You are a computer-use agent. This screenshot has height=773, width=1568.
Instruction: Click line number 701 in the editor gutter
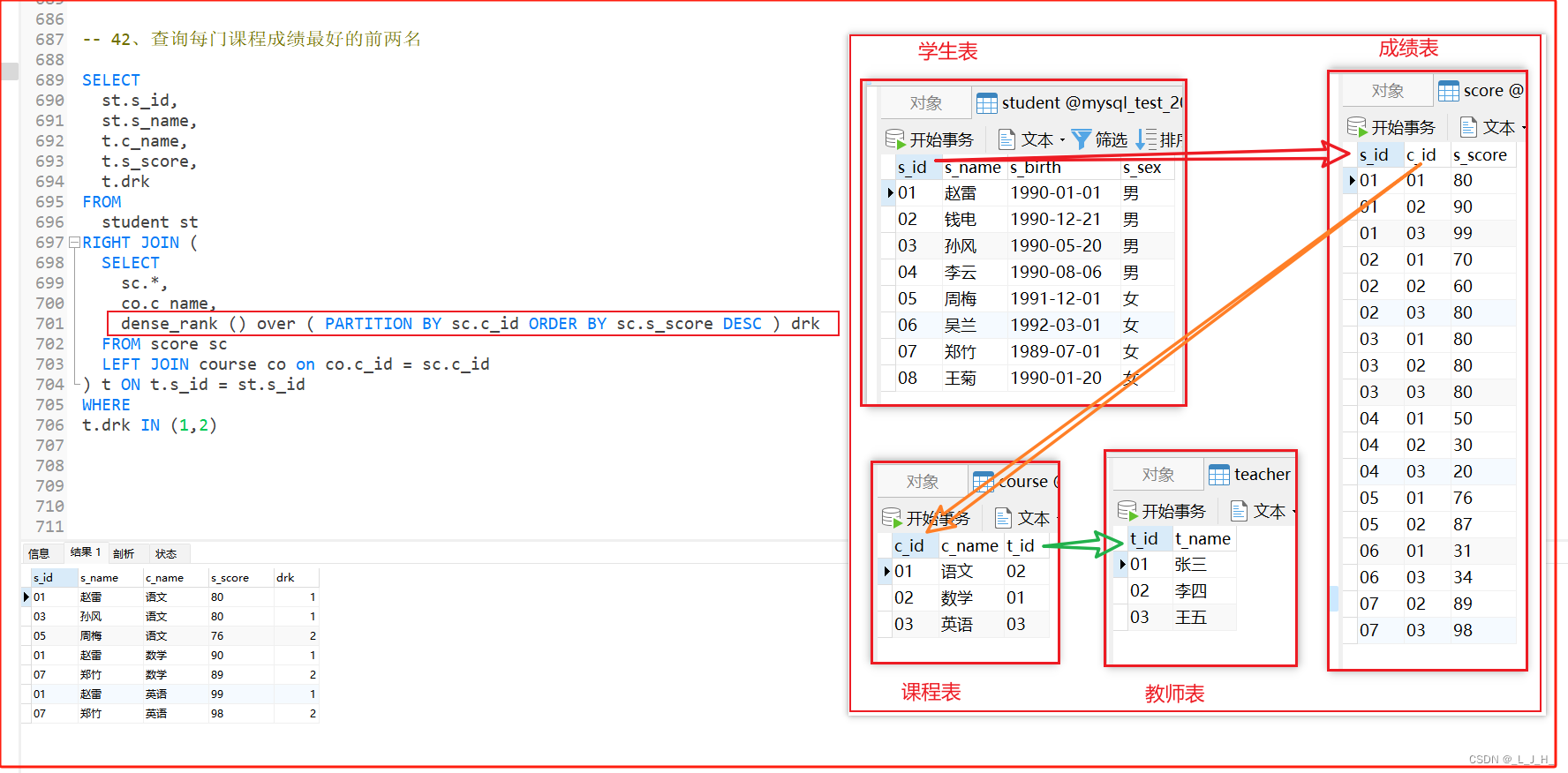point(49,324)
